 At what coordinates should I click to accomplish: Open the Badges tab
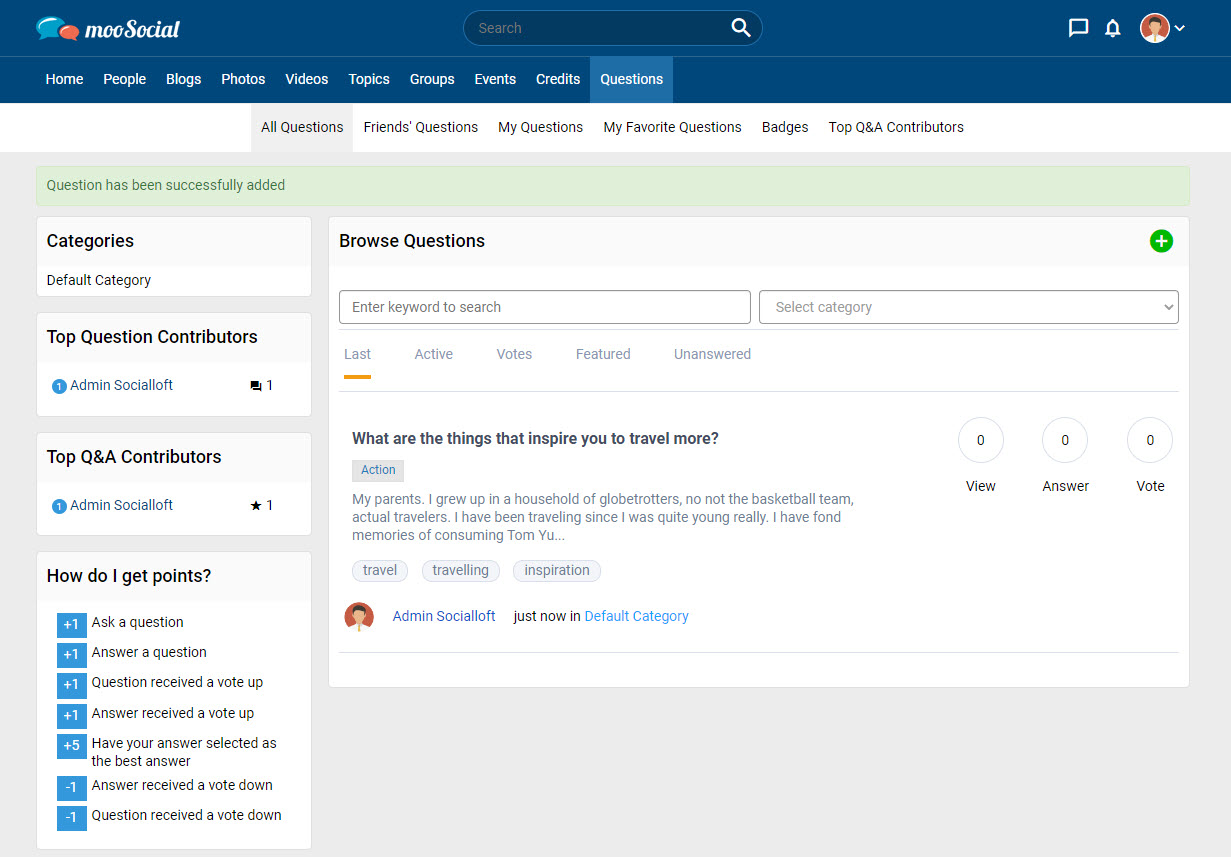tap(785, 127)
